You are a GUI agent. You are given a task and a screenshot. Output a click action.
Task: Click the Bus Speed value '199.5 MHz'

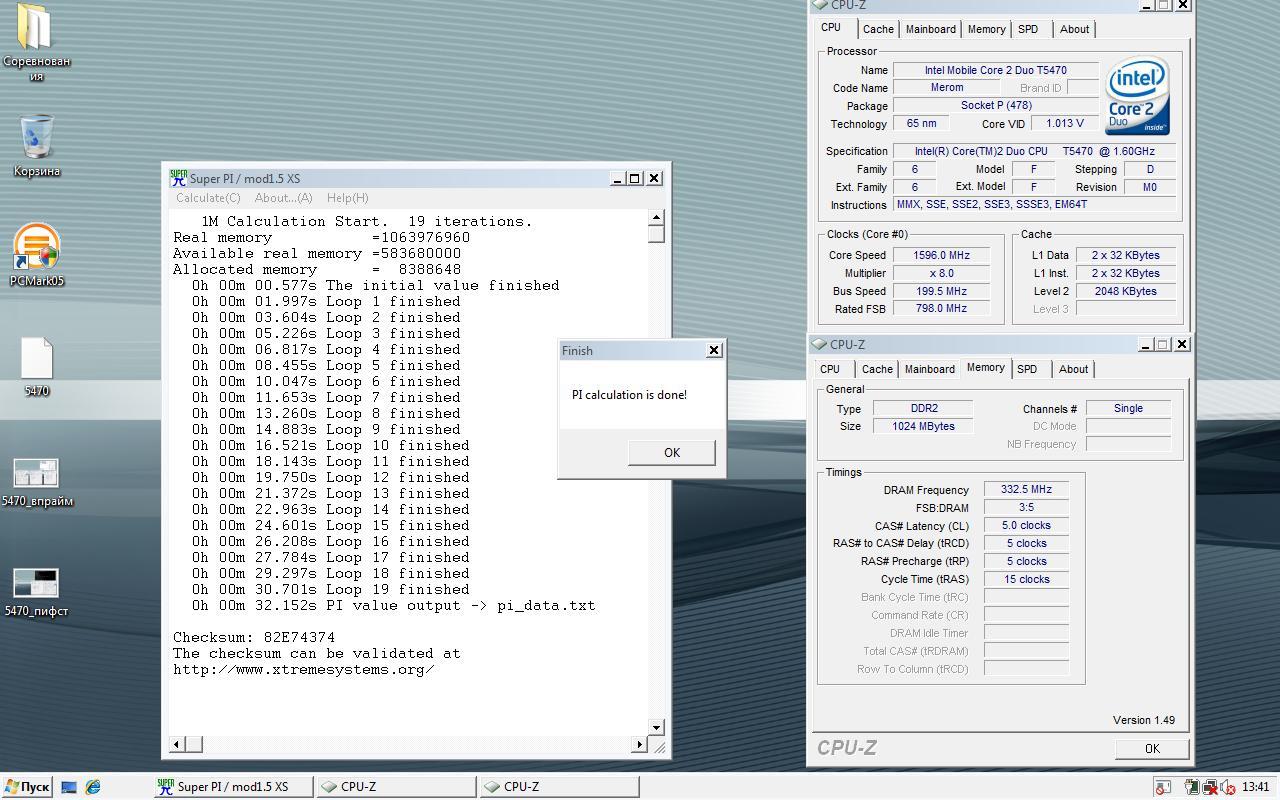click(x=941, y=291)
